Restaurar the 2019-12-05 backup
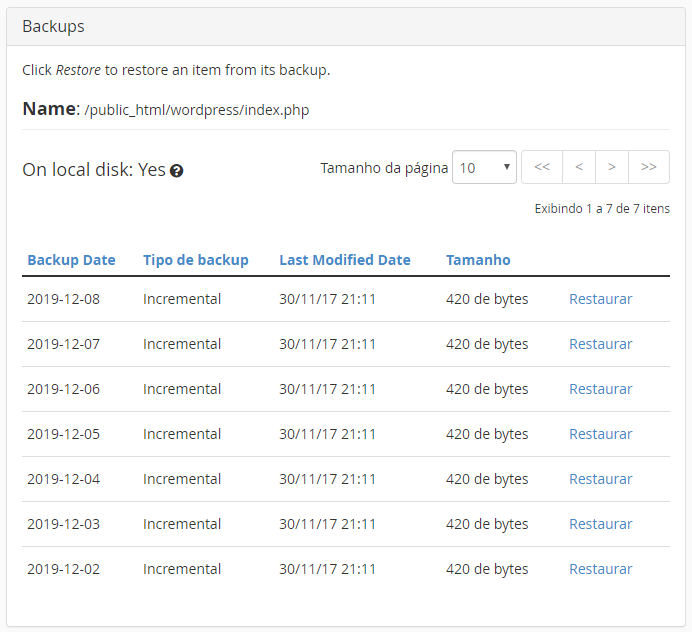The image size is (692, 632). [601, 434]
